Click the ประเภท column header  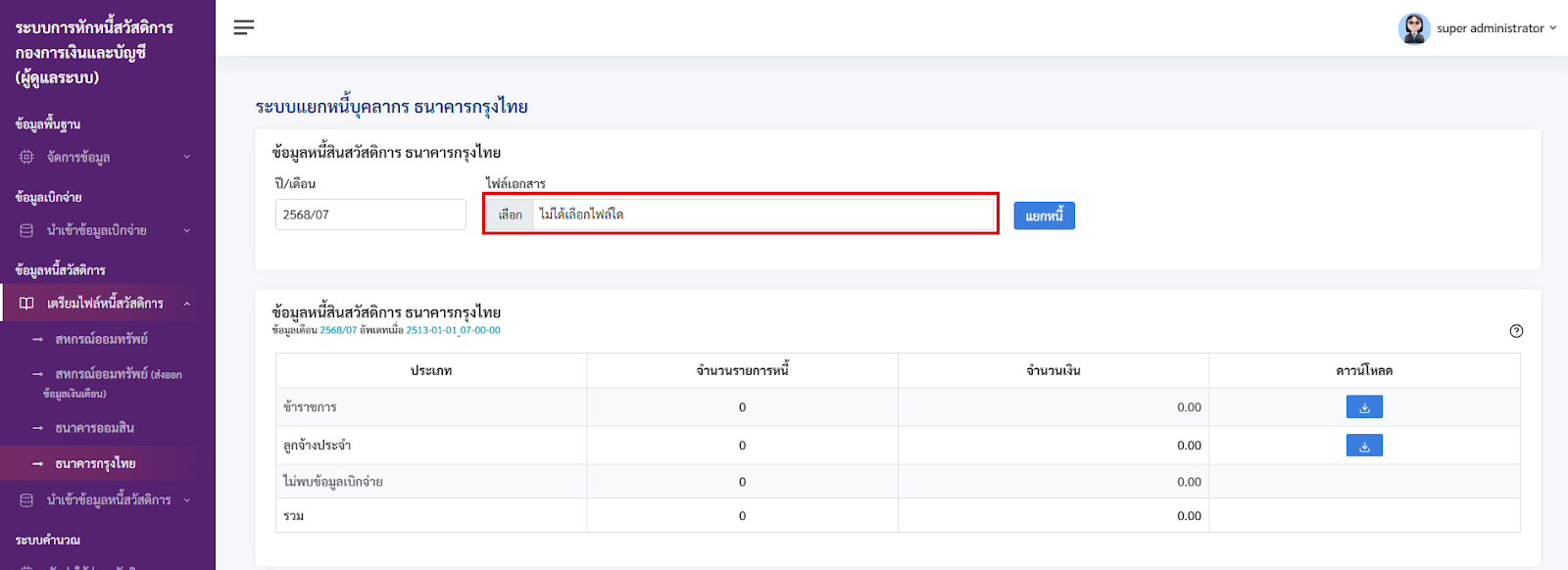[x=431, y=370]
